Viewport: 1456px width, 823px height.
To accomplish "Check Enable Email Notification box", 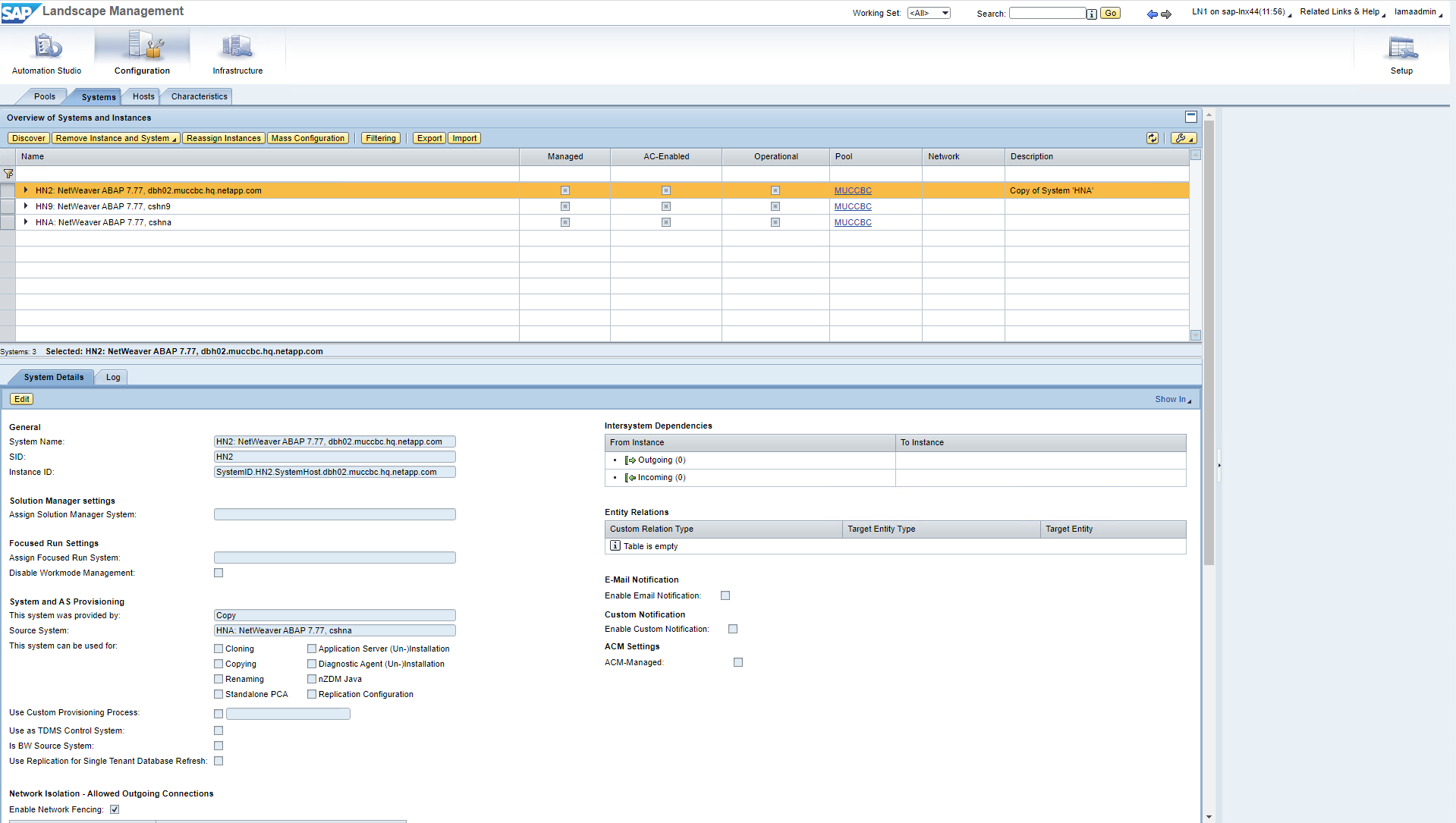I will 725,595.
